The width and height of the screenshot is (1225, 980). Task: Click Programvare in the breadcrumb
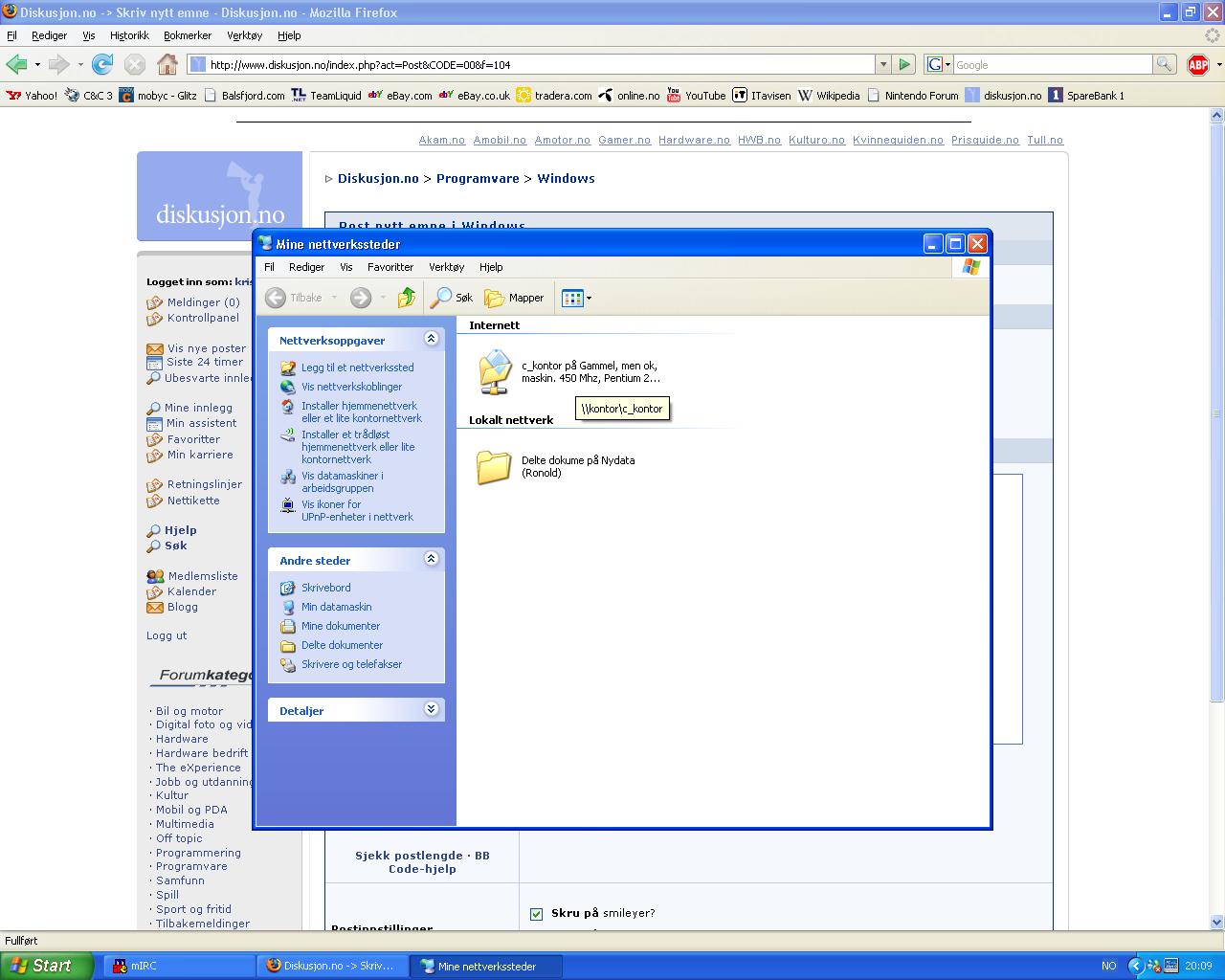pos(478,179)
